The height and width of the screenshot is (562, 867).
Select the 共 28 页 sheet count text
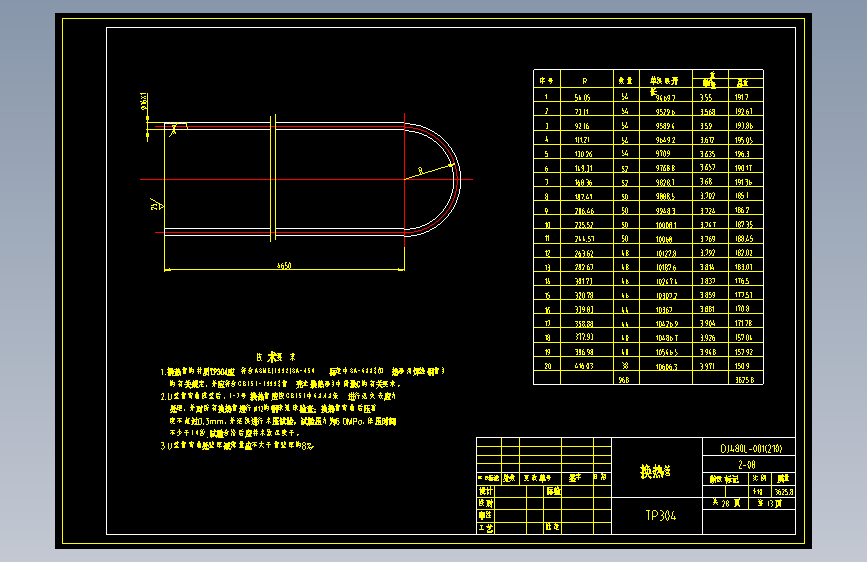[726, 503]
